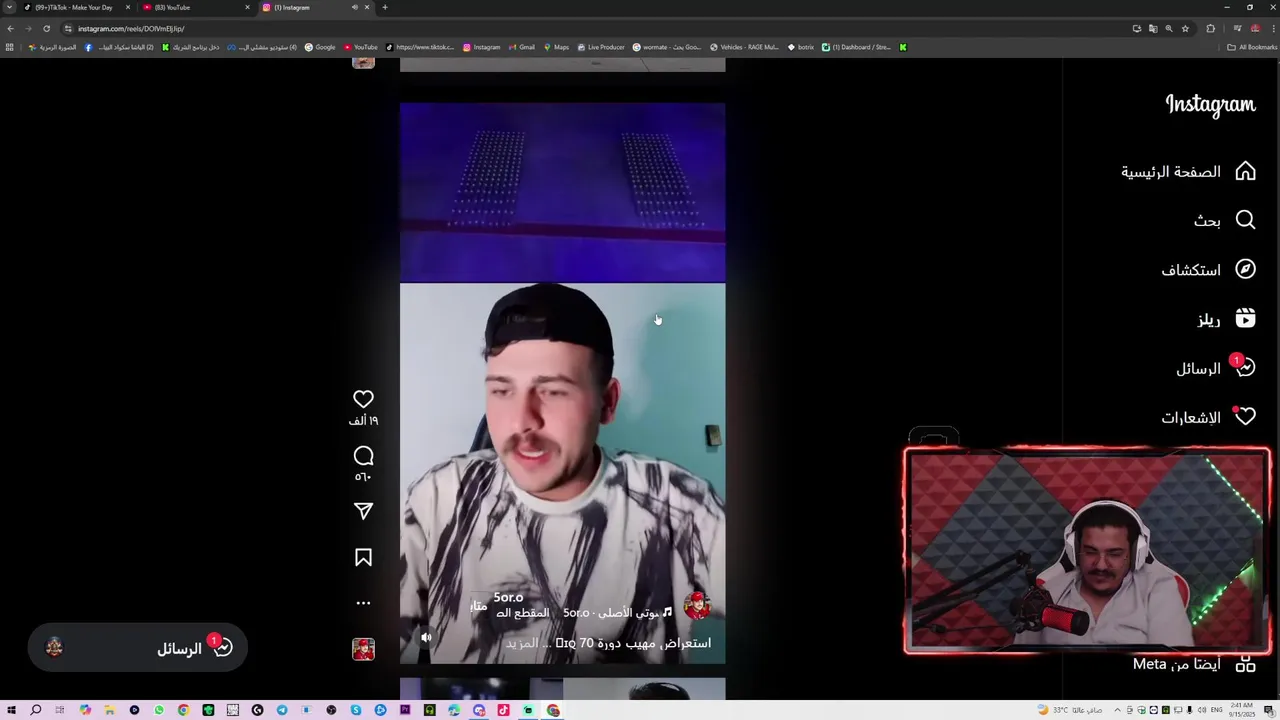The image size is (1280, 720).
Task: Toggle the reel's sound speaker icon
Action: (426, 637)
